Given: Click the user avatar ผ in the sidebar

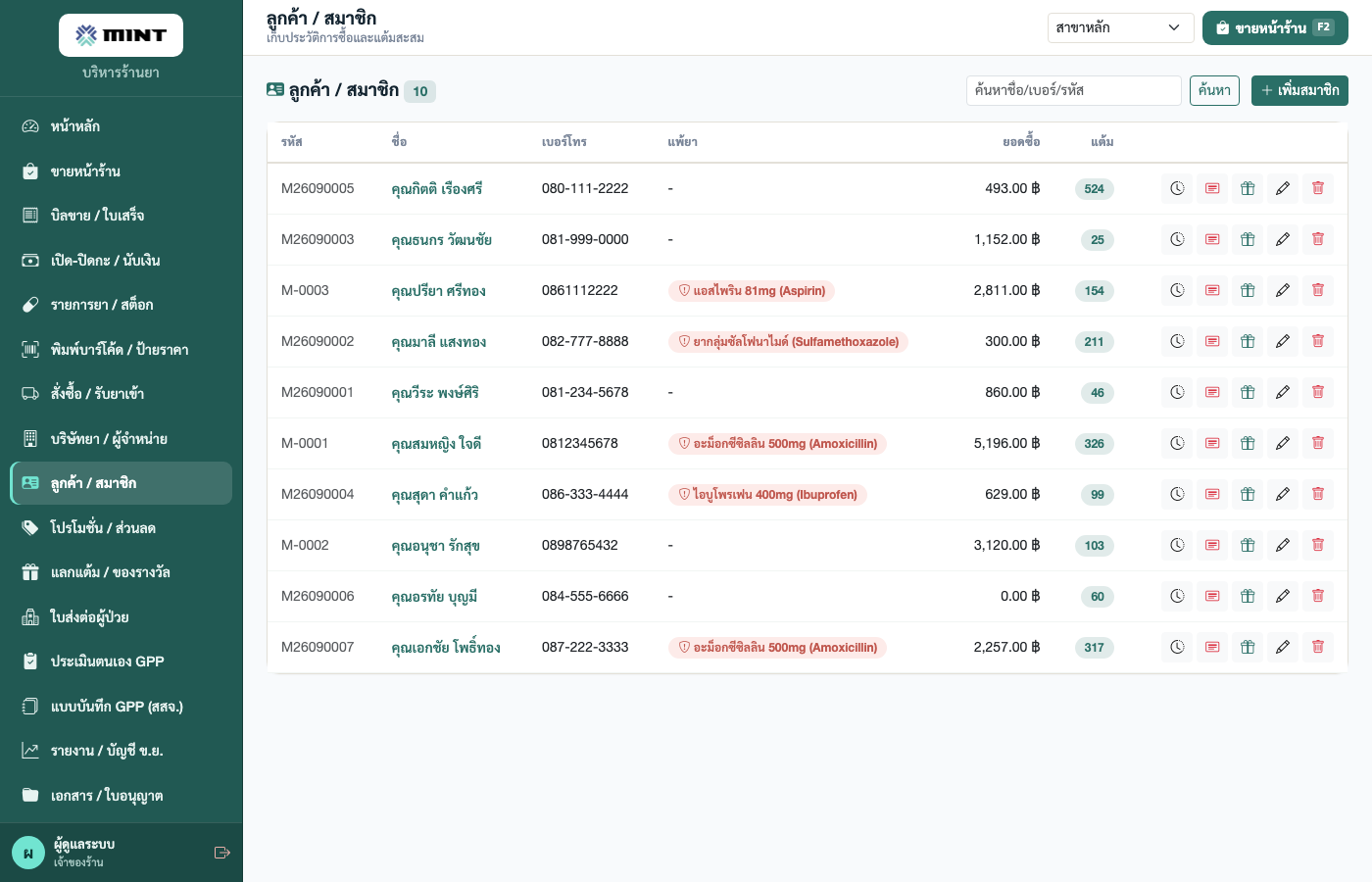Looking at the screenshot, I should tap(28, 853).
